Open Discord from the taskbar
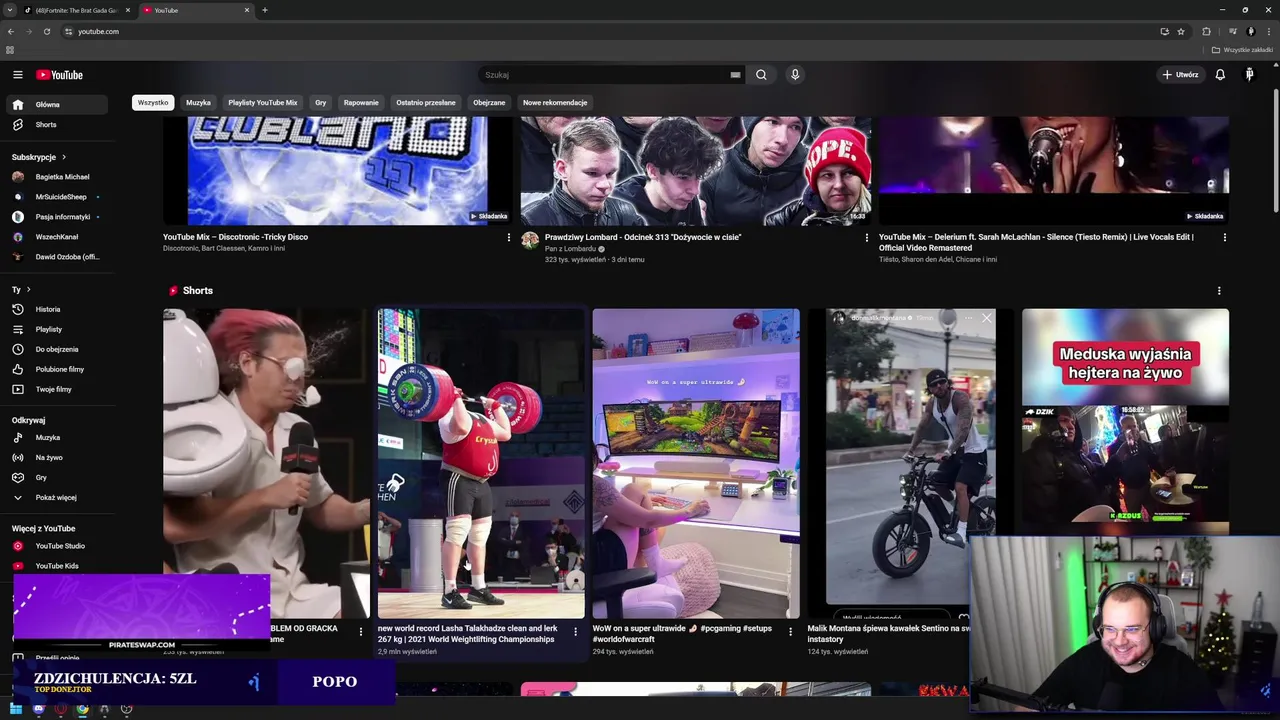 coord(38,709)
